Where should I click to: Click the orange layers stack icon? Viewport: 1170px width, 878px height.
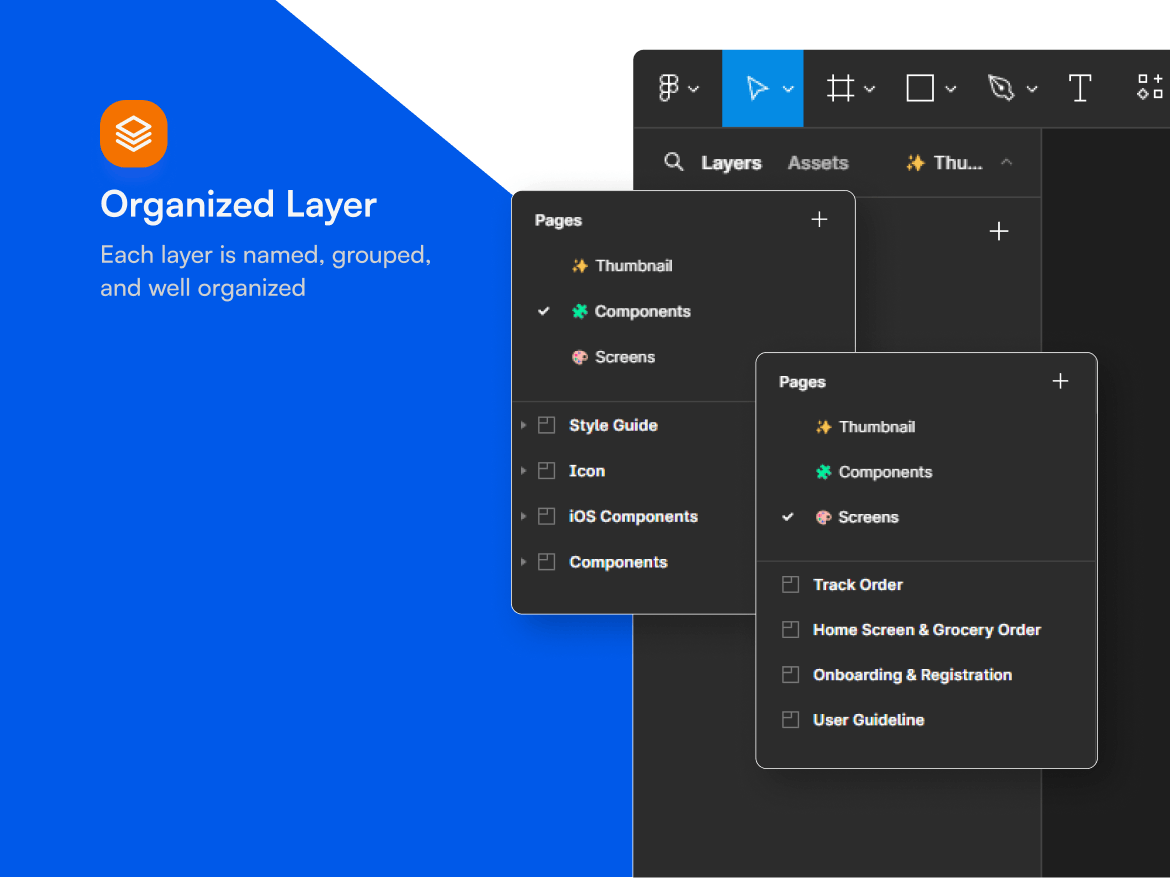point(133,133)
